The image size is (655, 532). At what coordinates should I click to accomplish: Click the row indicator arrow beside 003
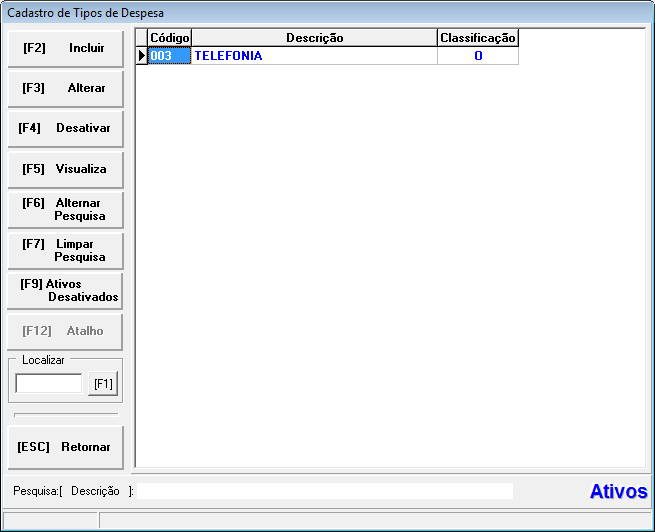[x=141, y=56]
